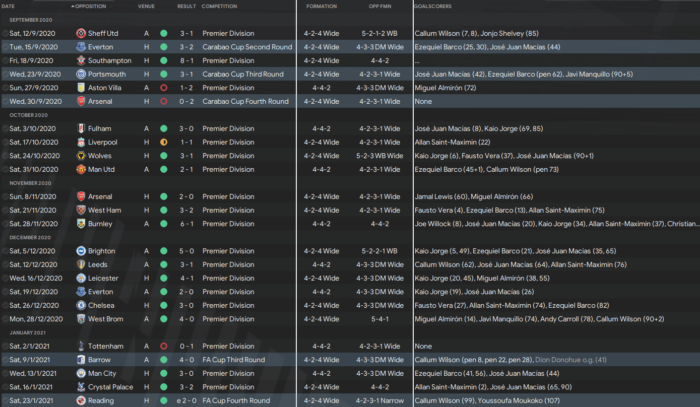This screenshot has width=700, height=407.
Task: Open the FA Cup Third Round competition link
Action: click(x=233, y=360)
